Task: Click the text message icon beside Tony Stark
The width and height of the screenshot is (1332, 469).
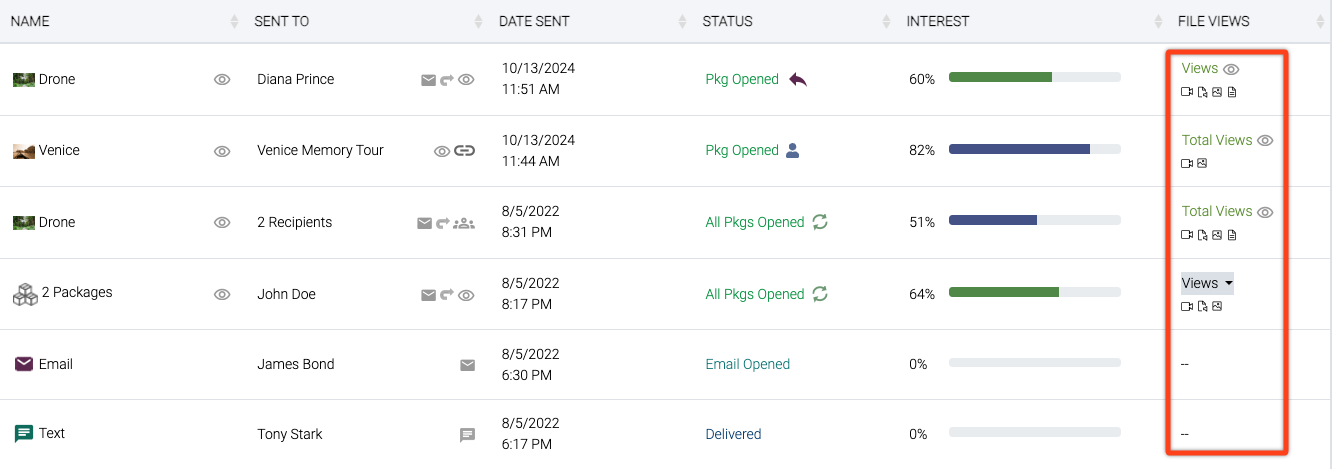Action: coord(467,435)
